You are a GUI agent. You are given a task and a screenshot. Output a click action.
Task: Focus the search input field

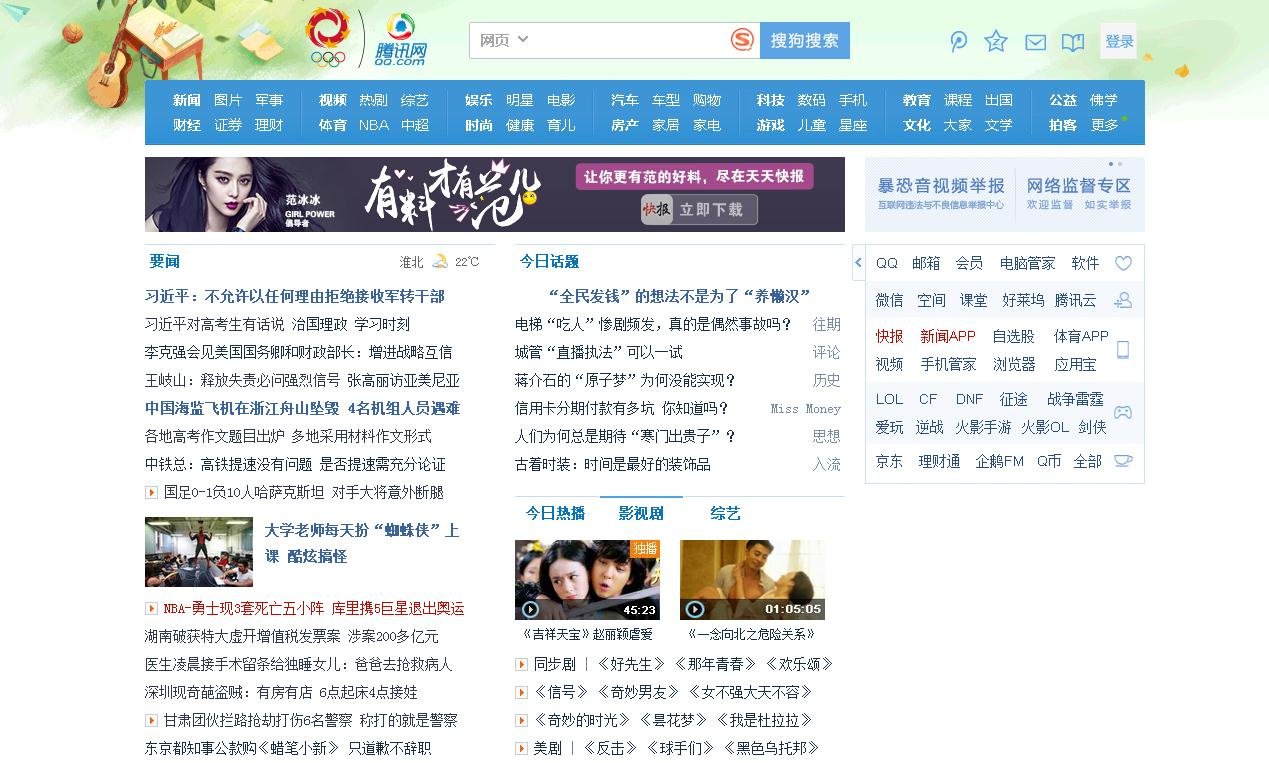630,40
